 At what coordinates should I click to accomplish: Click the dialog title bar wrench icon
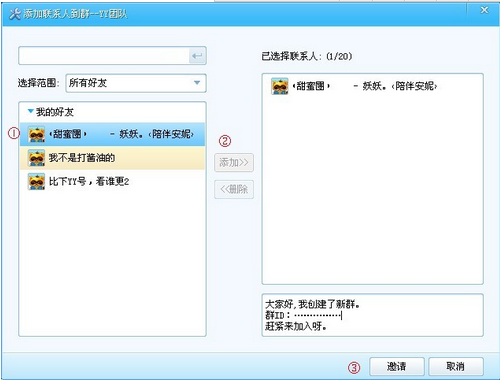tap(14, 14)
